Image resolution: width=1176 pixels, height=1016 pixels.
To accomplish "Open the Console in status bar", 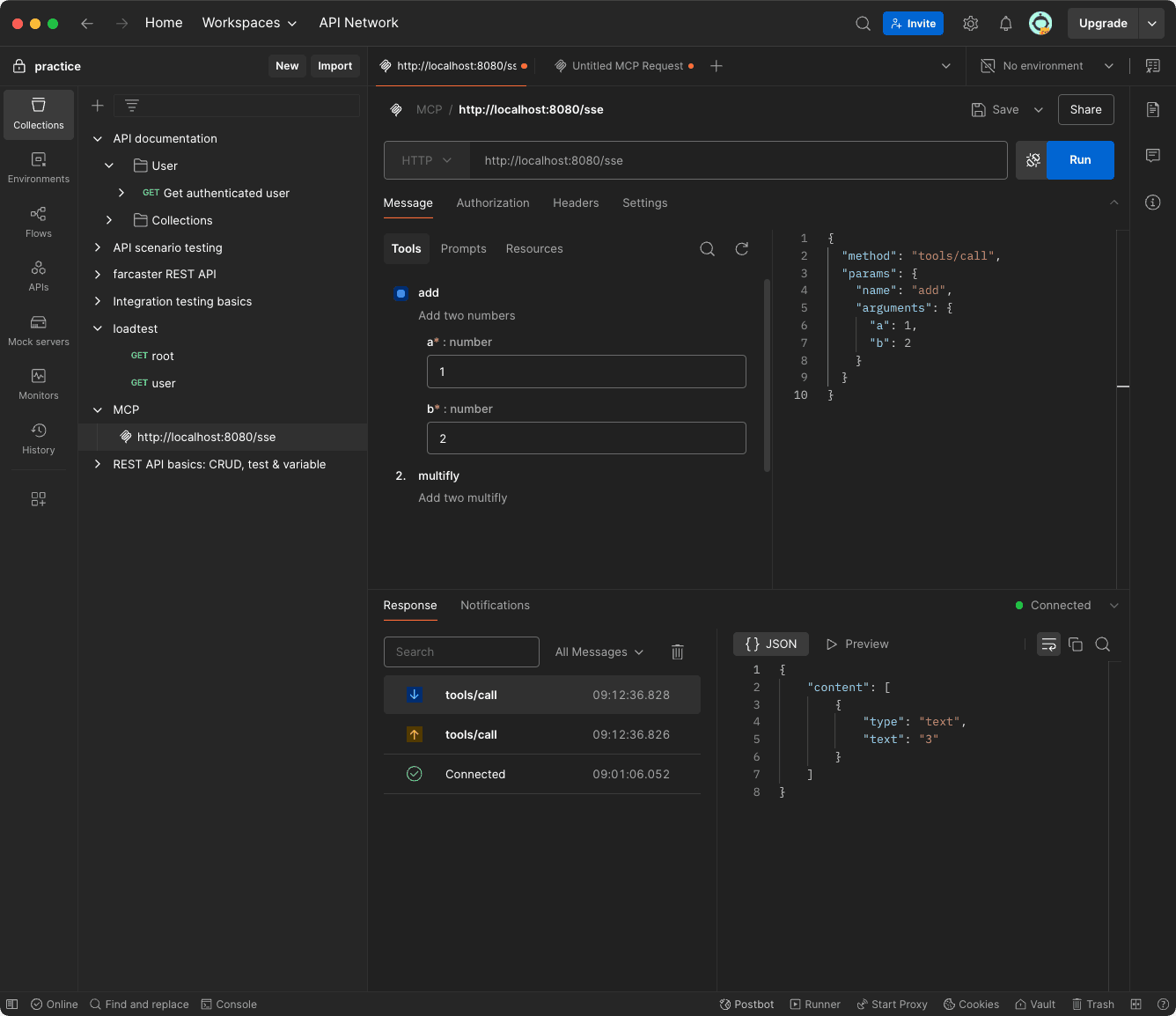I will click(229, 1005).
